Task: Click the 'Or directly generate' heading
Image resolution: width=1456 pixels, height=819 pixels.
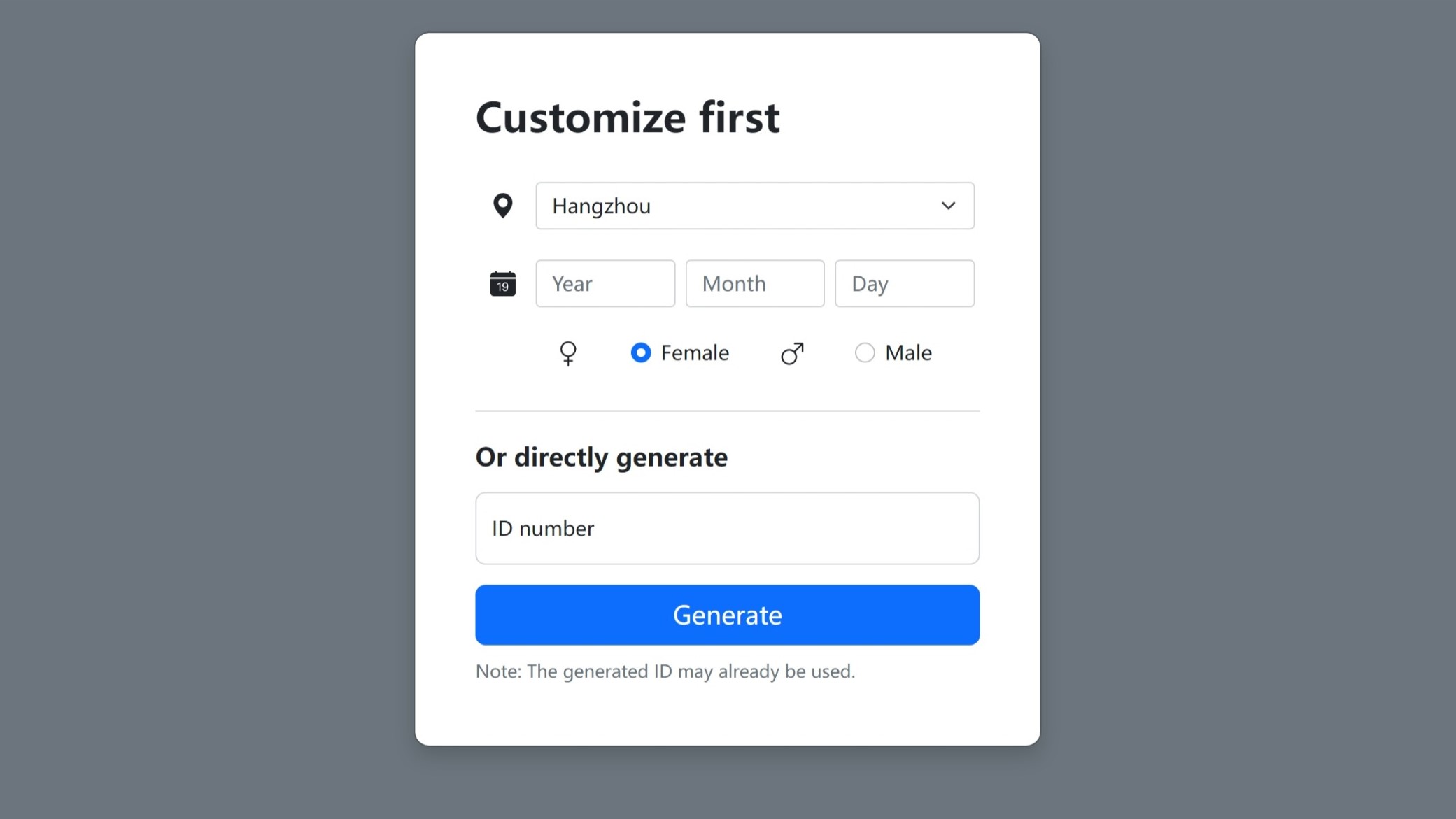Action: [602, 457]
